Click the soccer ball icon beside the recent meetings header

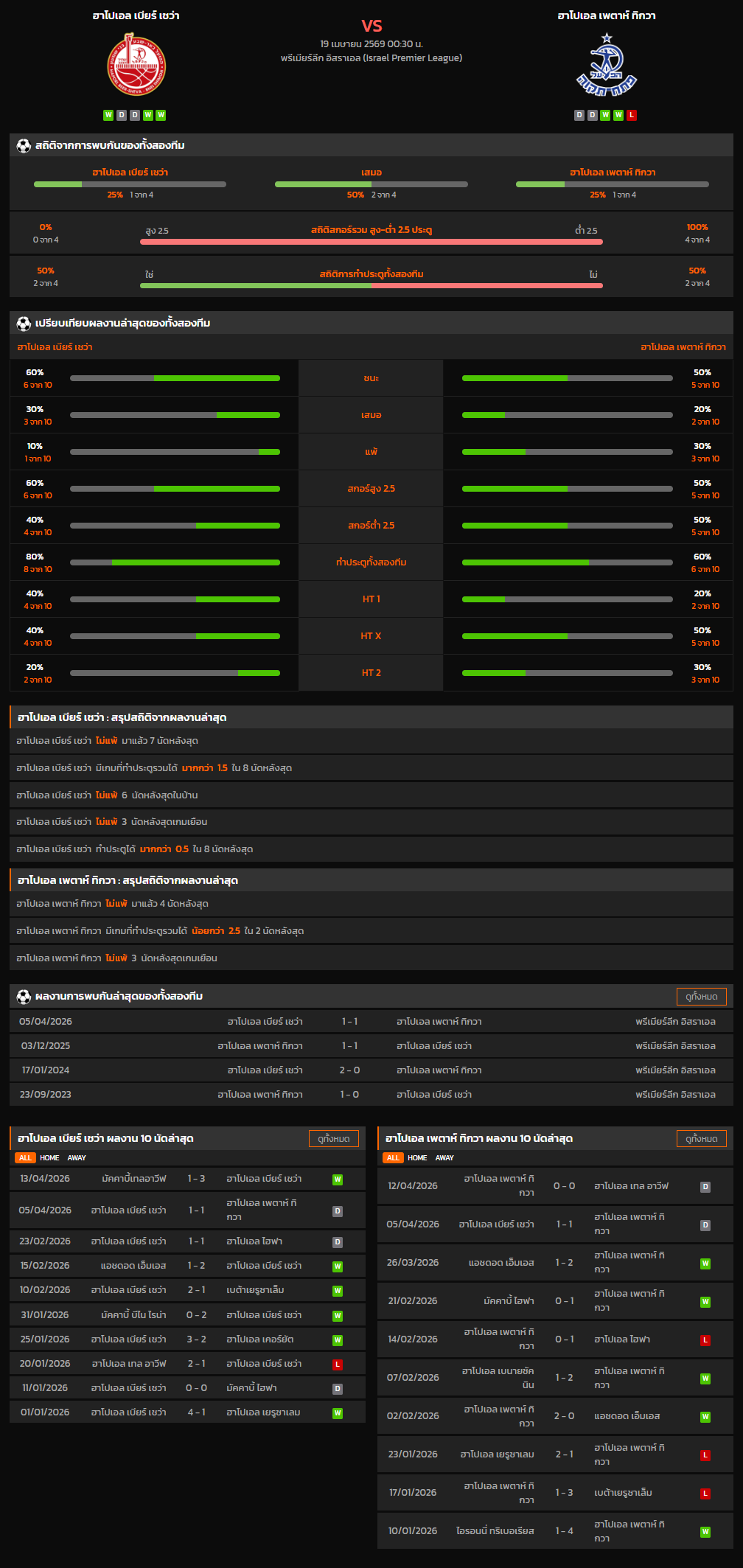coord(24,997)
